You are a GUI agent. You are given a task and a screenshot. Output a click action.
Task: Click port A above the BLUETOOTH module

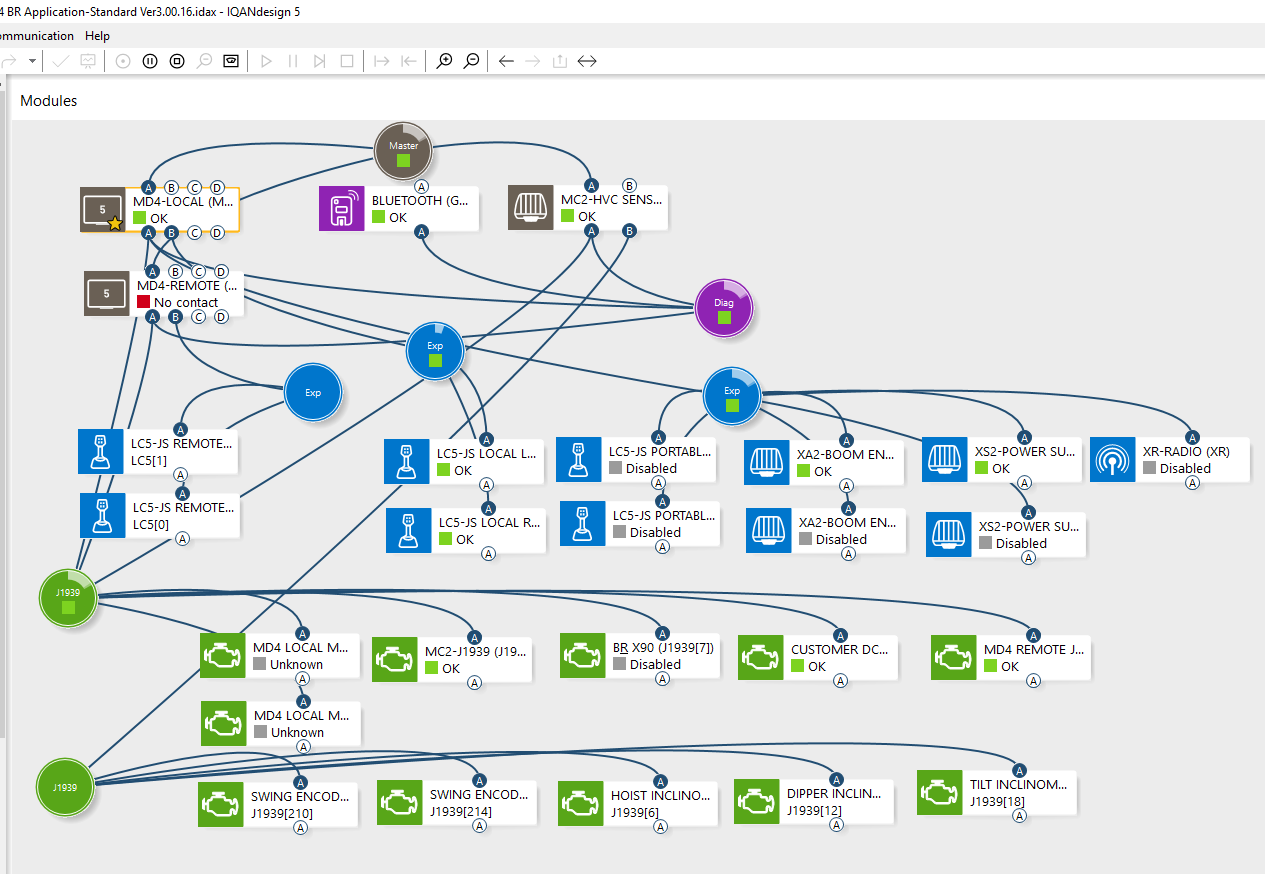tap(422, 186)
